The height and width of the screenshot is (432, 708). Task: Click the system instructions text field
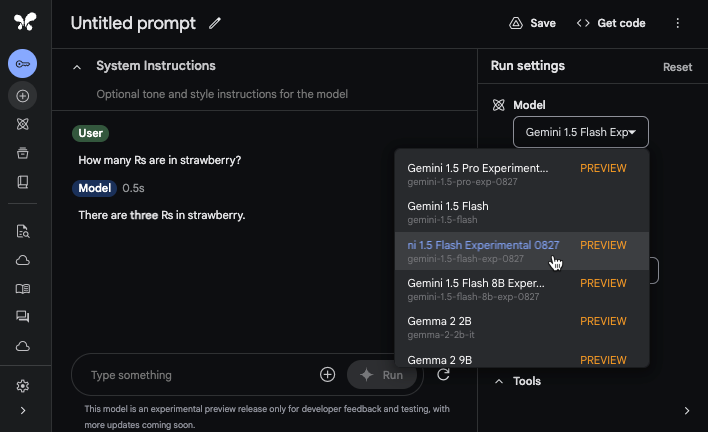click(222, 94)
